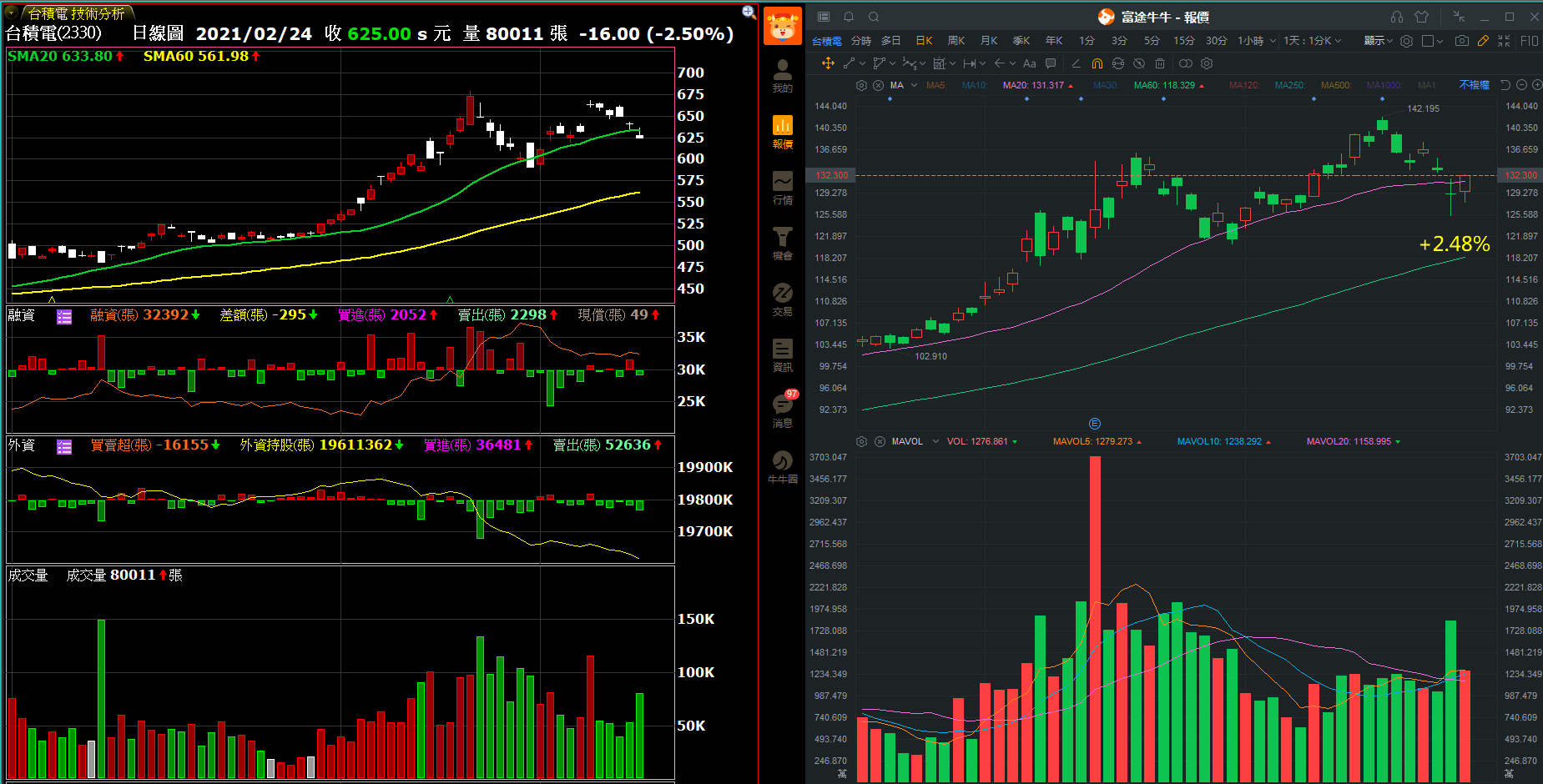The image size is (1543, 784).
Task: Click the orange pencil drawing icon
Action: point(1483,40)
